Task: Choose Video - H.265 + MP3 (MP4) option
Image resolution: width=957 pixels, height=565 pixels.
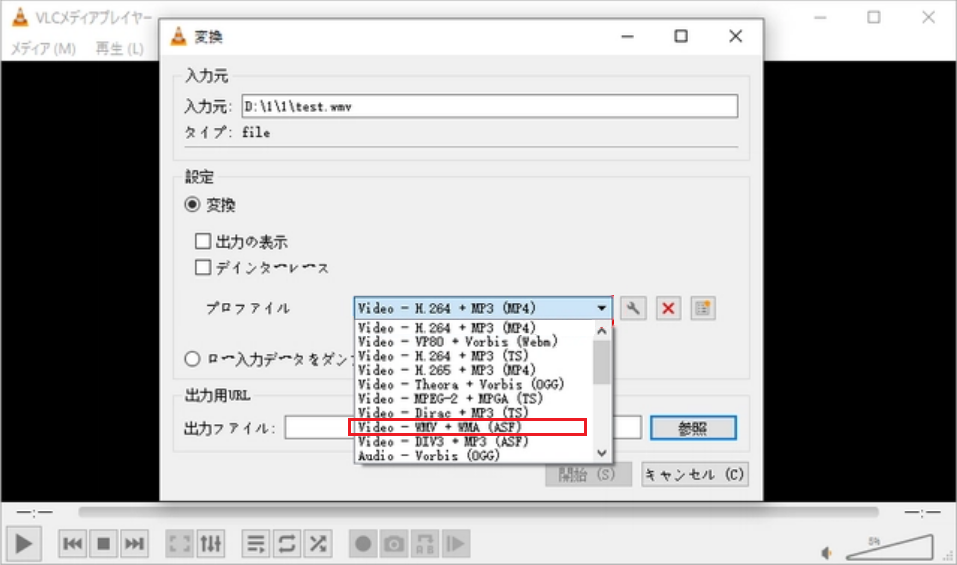Action: tap(473, 370)
